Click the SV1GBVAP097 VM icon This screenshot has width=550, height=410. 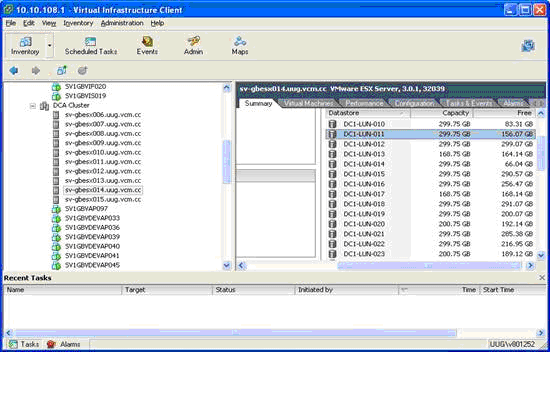pos(56,209)
